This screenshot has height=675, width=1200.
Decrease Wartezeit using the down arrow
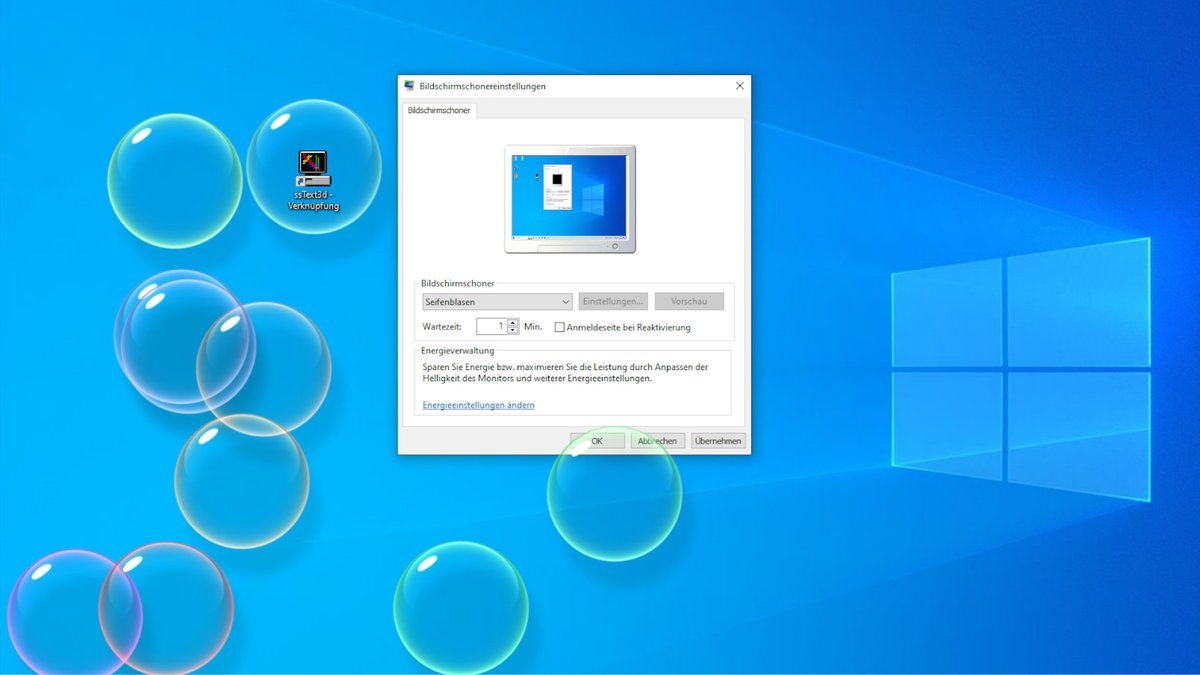click(512, 329)
